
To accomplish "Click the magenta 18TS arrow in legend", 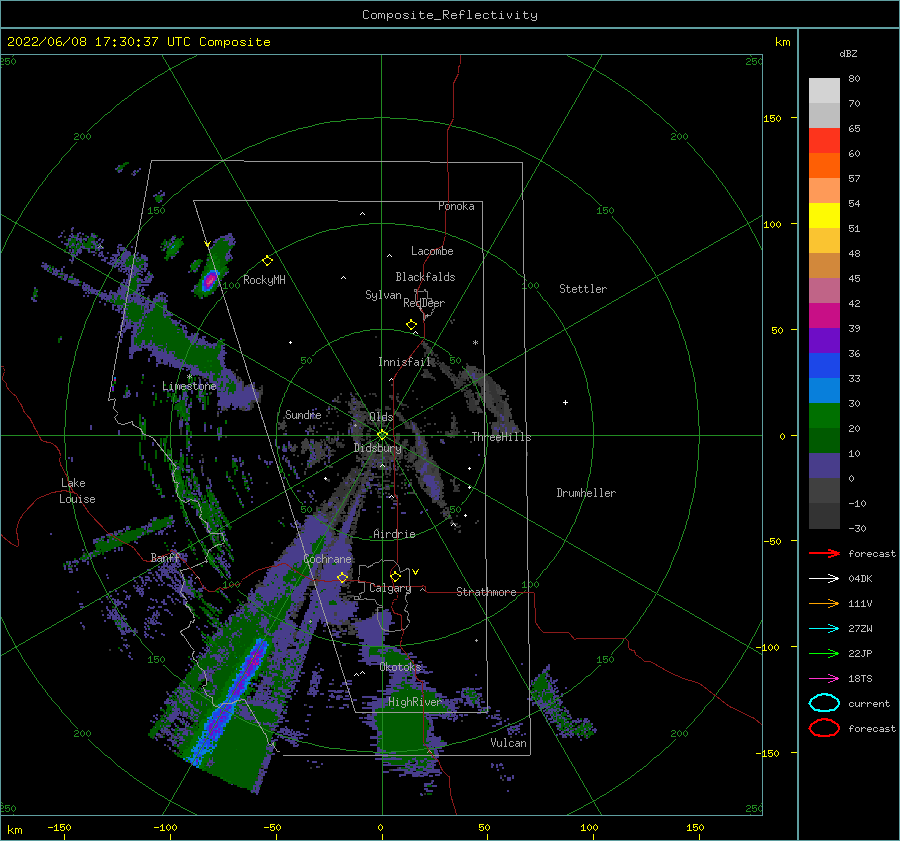I will coord(824,678).
